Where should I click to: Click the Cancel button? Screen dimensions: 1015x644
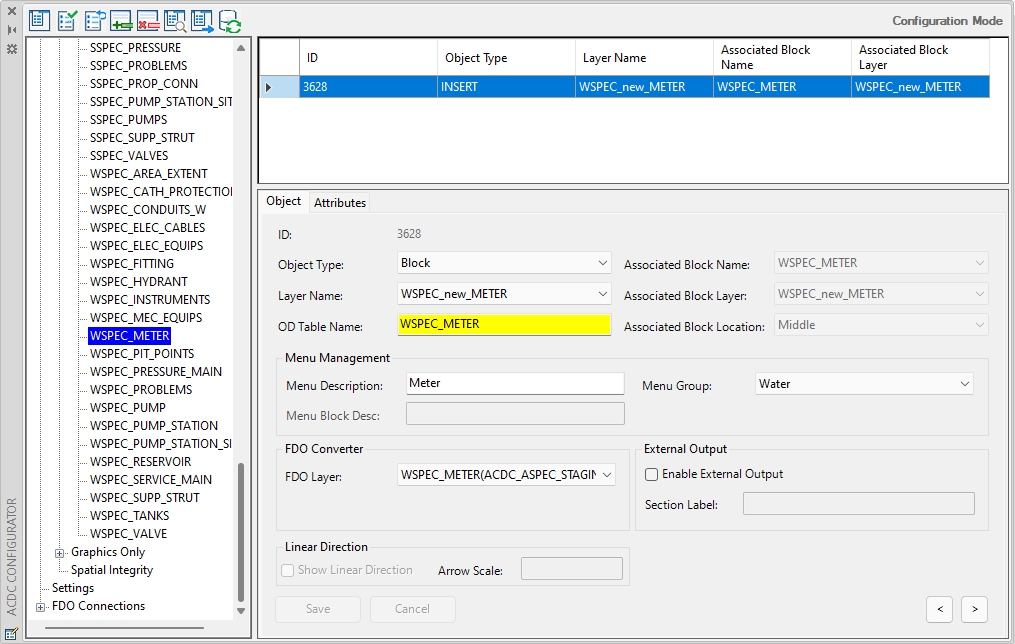click(412, 609)
